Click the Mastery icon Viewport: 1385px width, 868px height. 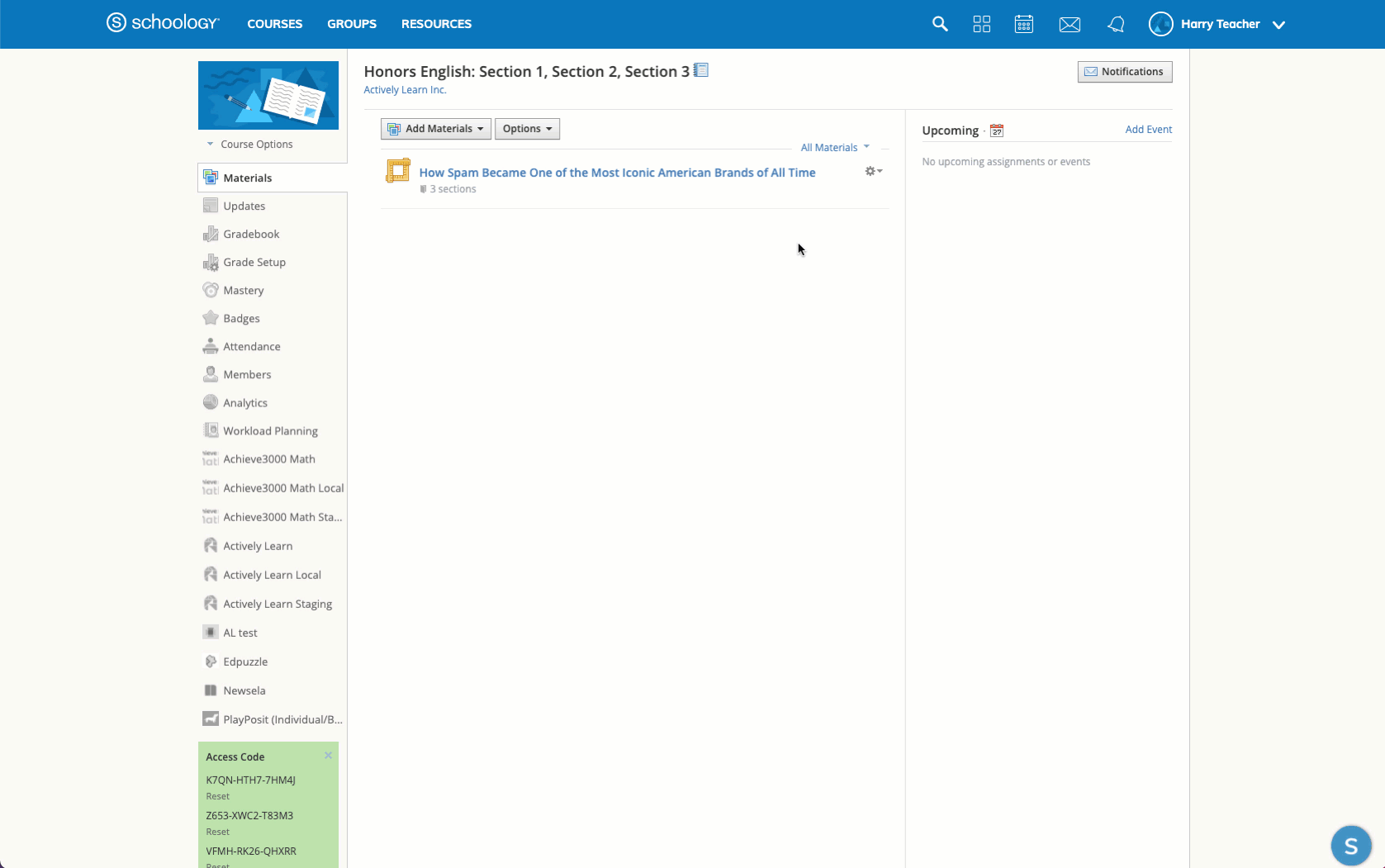pyautogui.click(x=211, y=290)
